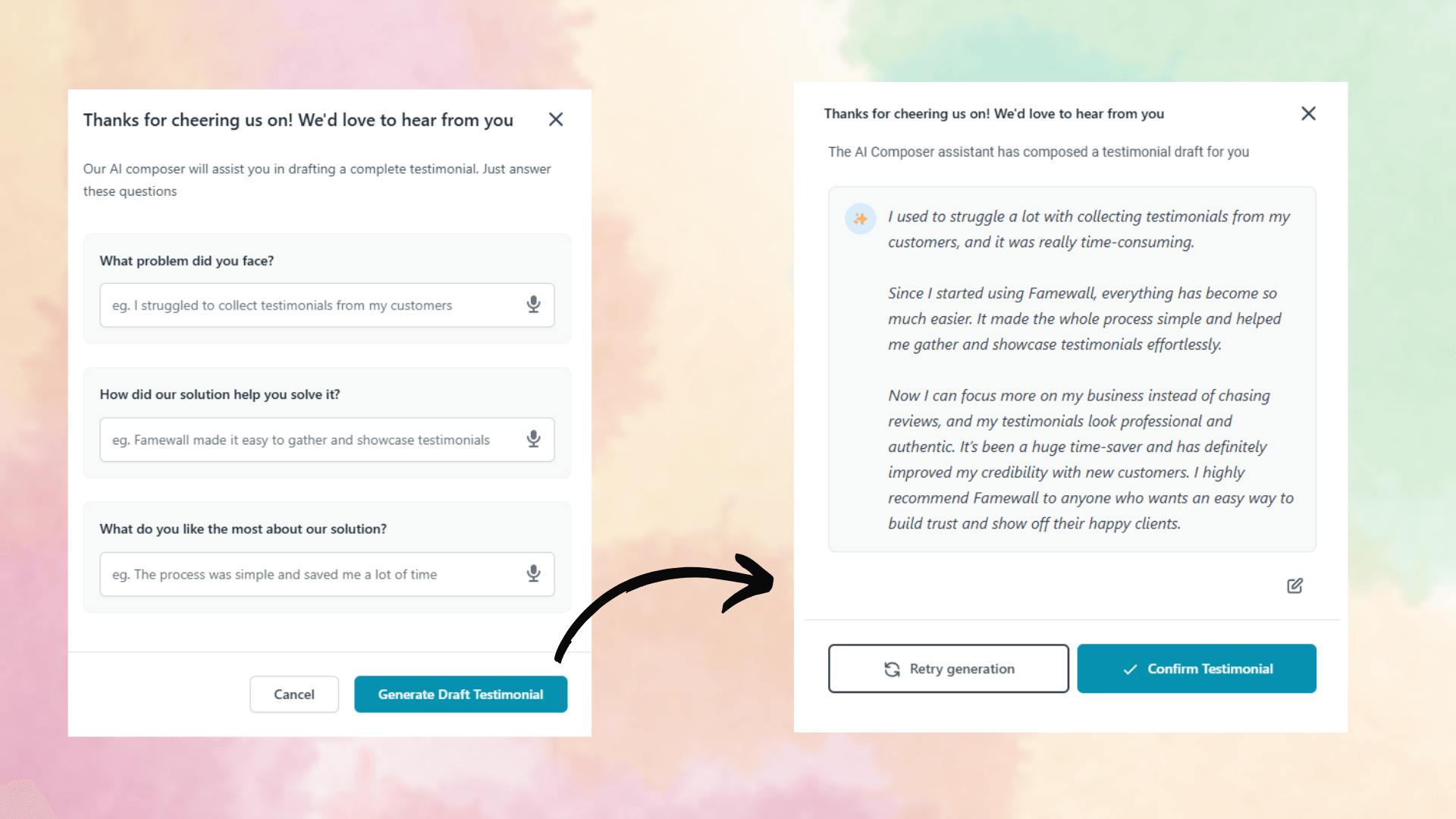
Task: Confirm the generated testimonial
Action: tap(1196, 668)
